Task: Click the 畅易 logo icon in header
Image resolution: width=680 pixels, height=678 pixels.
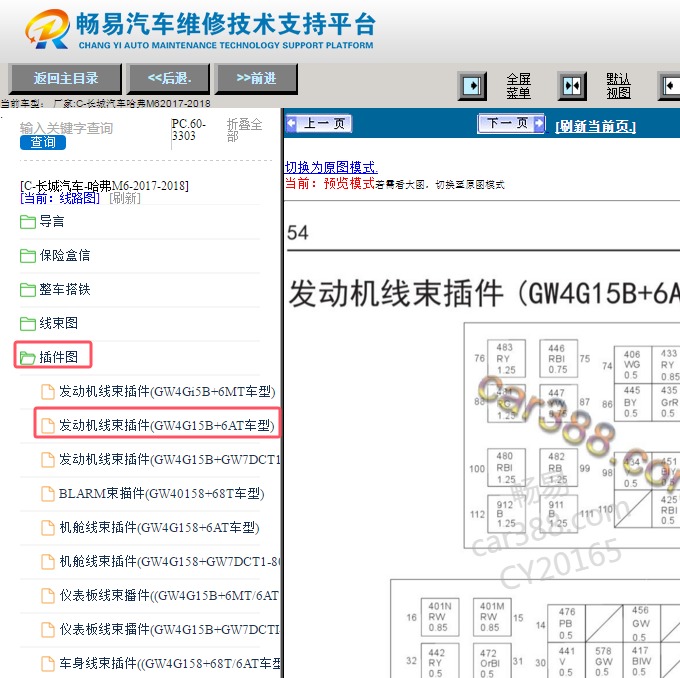Action: coord(48,29)
